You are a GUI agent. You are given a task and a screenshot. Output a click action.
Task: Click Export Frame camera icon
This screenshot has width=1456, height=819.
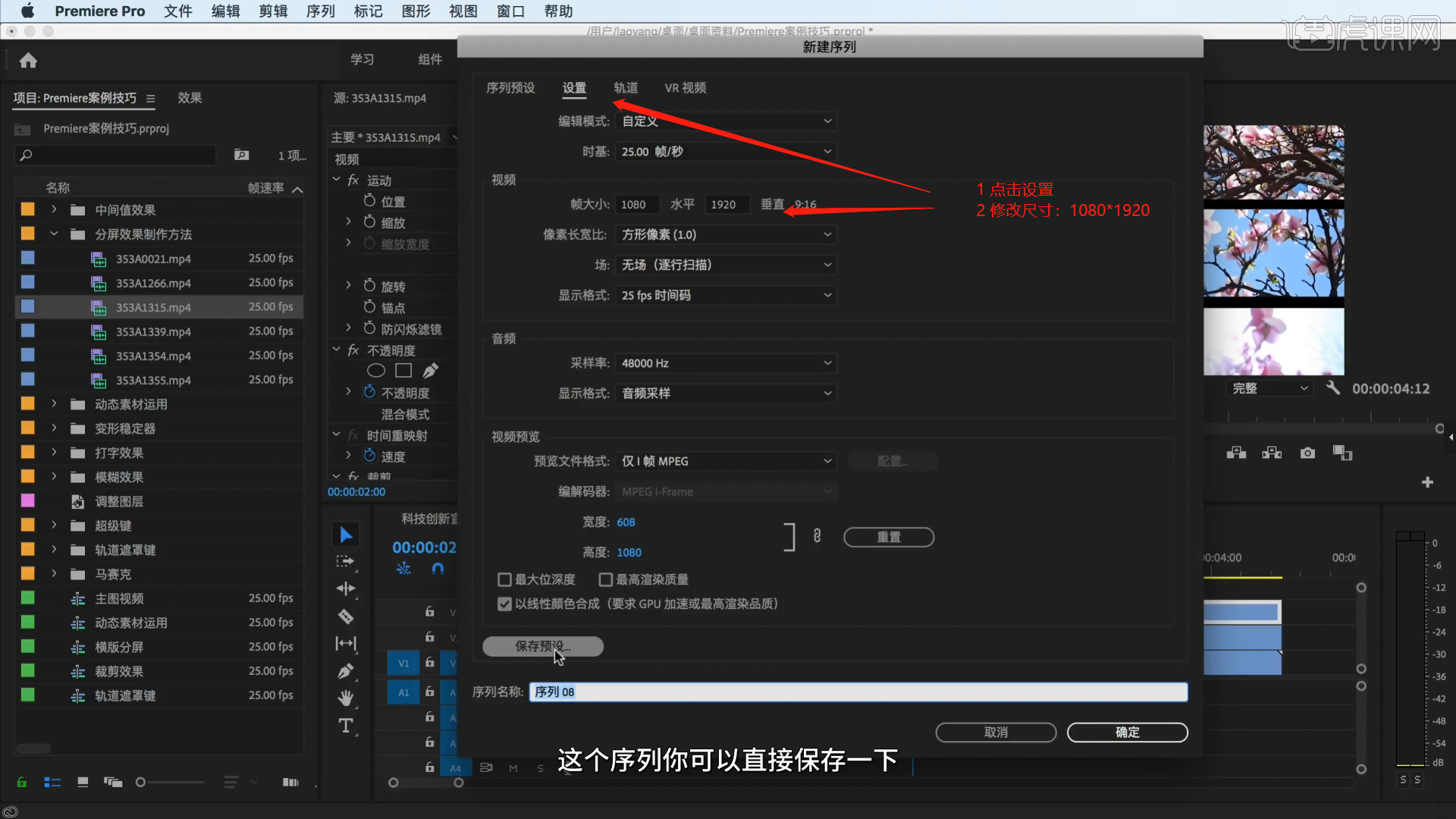pyautogui.click(x=1307, y=453)
